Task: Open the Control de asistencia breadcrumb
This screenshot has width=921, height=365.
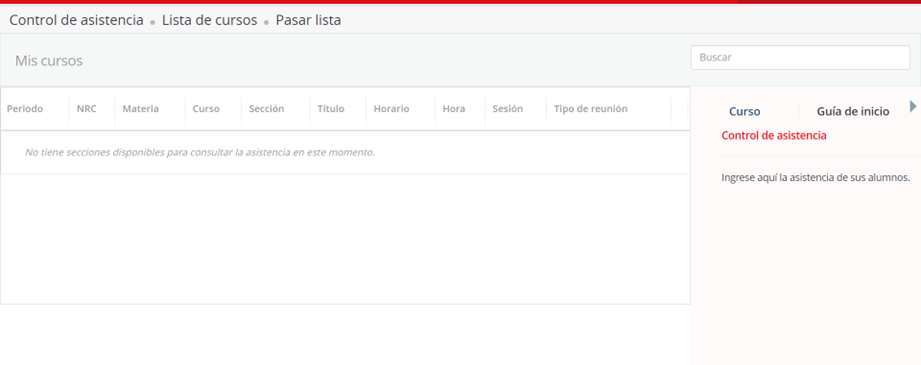Action: (76, 20)
